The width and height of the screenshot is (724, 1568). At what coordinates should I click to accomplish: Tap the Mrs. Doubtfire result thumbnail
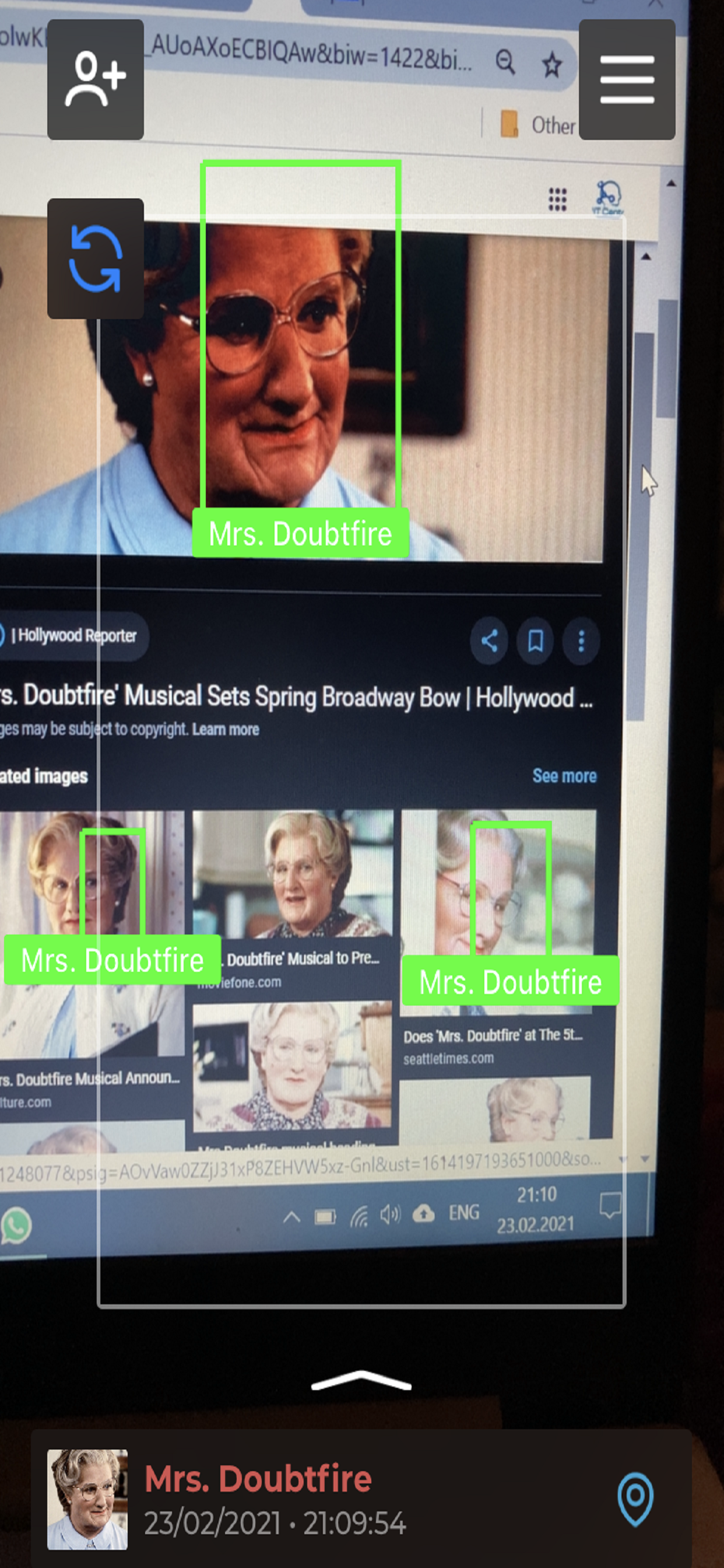pos(87,1500)
